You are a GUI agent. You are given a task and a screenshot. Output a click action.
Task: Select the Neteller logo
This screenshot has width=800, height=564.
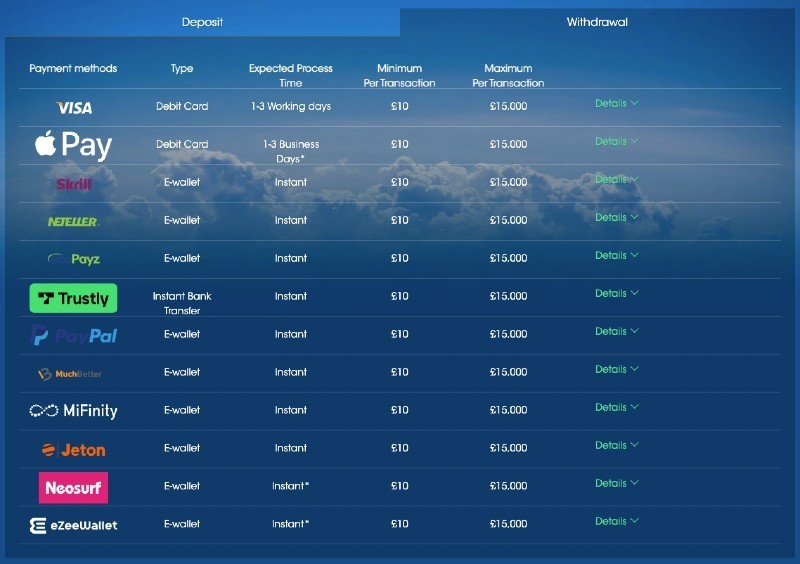tap(73, 222)
